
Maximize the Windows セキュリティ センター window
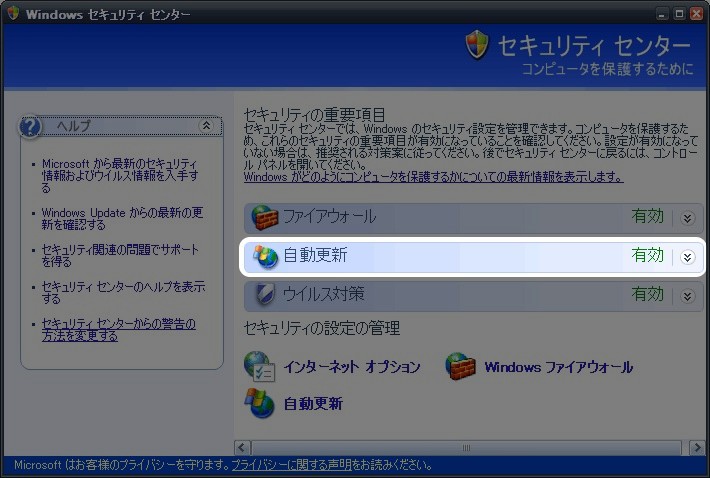coord(679,14)
